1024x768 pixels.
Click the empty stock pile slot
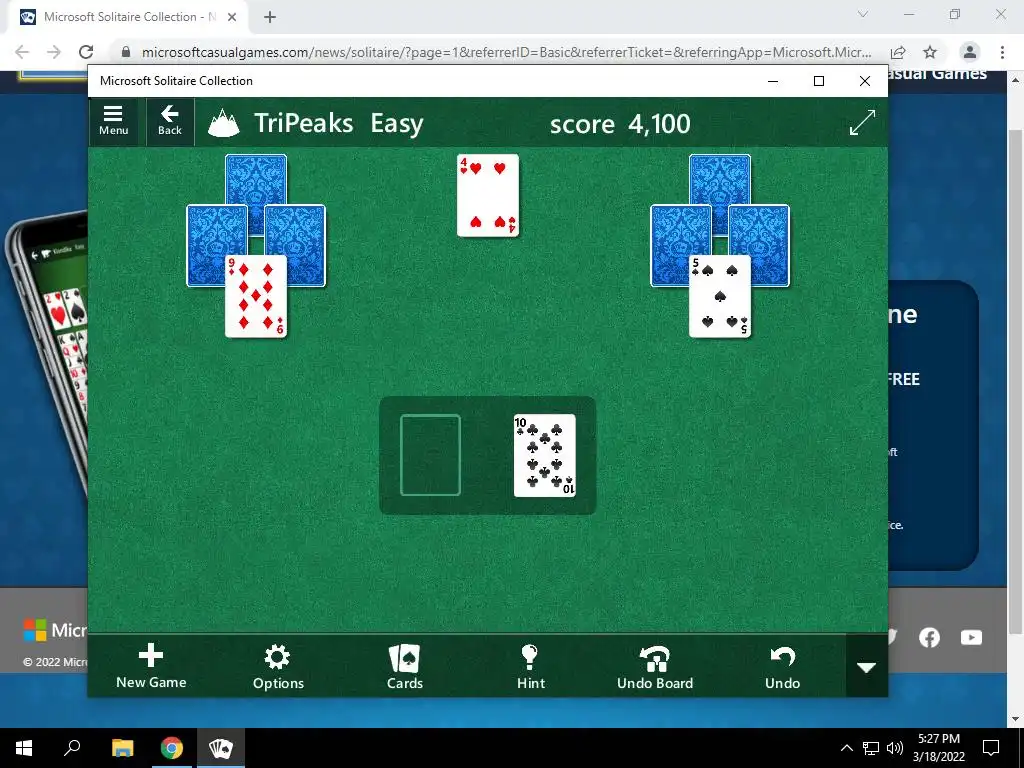click(x=430, y=455)
